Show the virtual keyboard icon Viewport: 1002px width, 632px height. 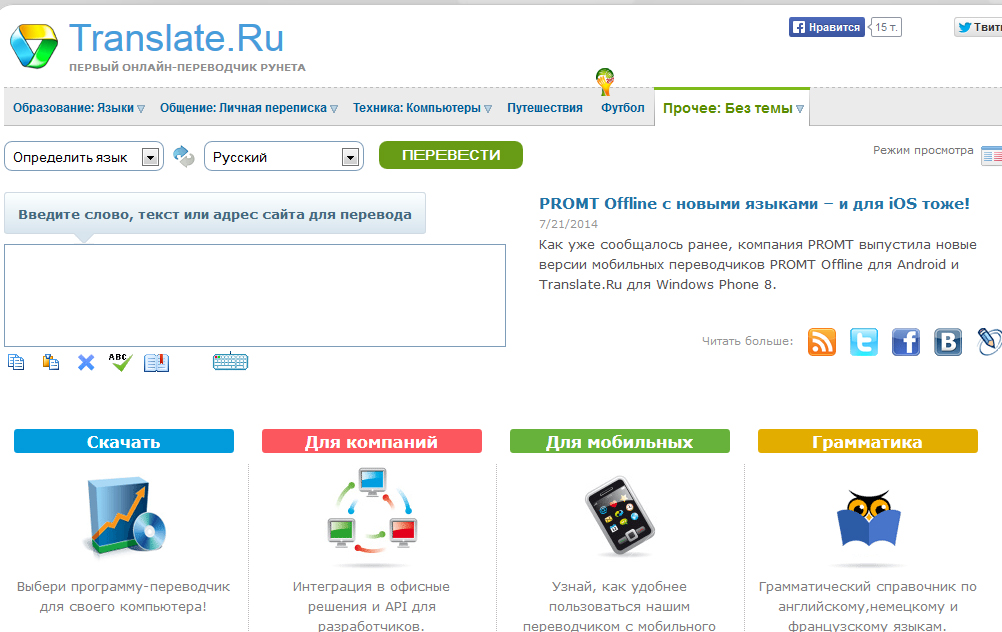tap(230, 362)
